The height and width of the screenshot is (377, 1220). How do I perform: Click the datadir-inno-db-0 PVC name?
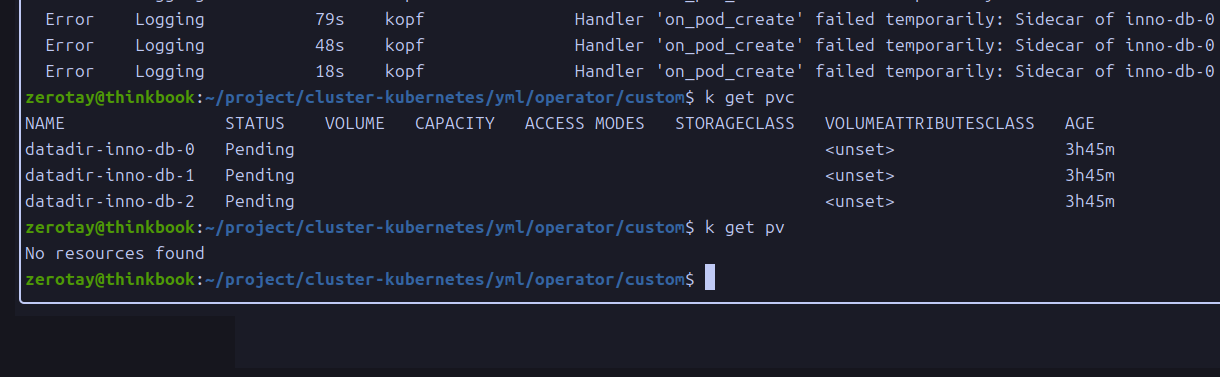tap(110, 149)
